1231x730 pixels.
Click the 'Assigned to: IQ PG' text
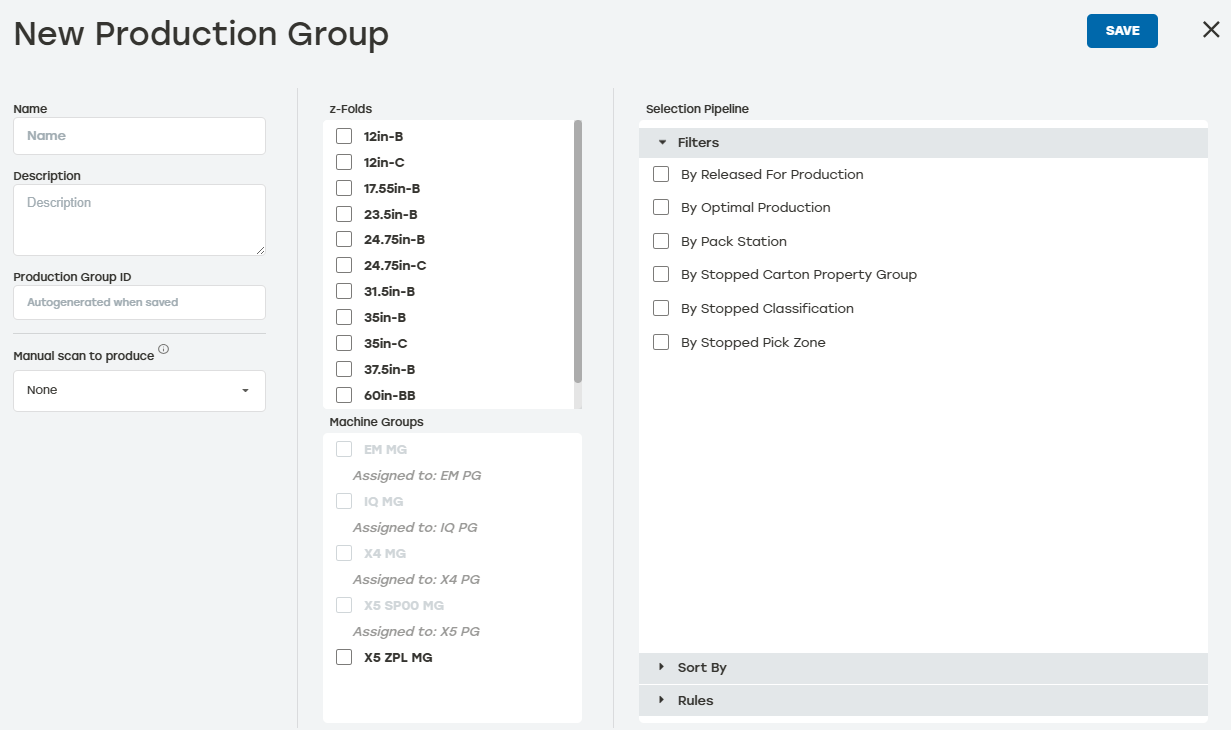click(415, 527)
